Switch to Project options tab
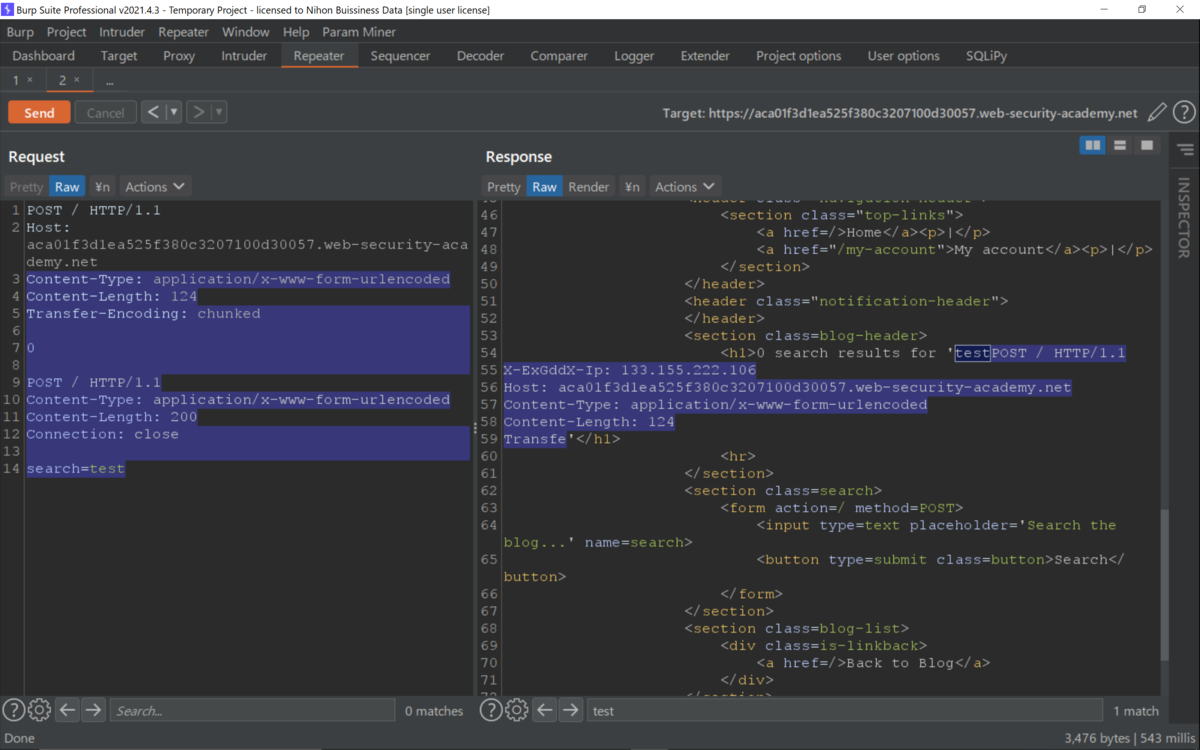Viewport: 1200px width, 750px height. 799,56
